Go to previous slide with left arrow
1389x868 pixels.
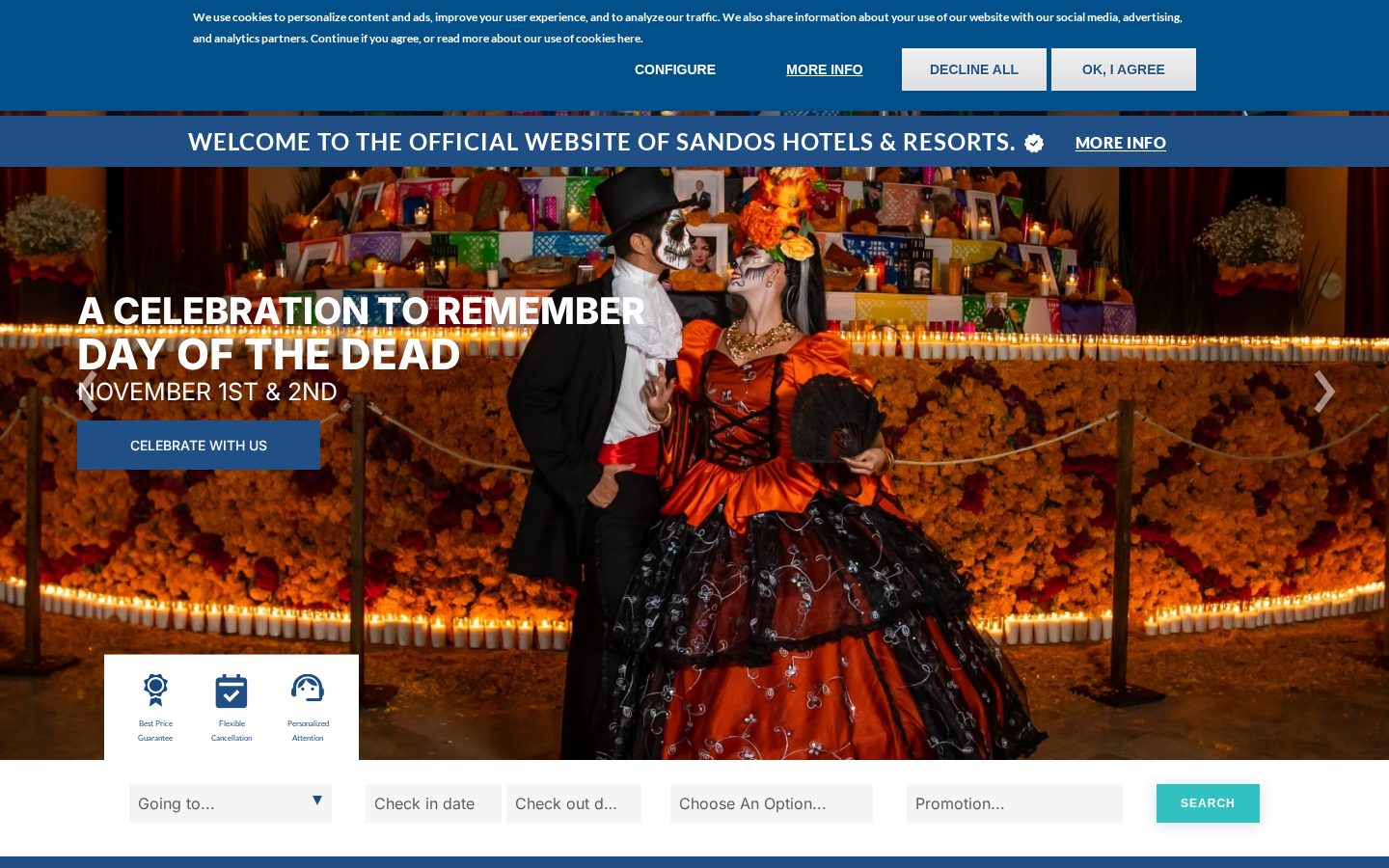tap(88, 392)
